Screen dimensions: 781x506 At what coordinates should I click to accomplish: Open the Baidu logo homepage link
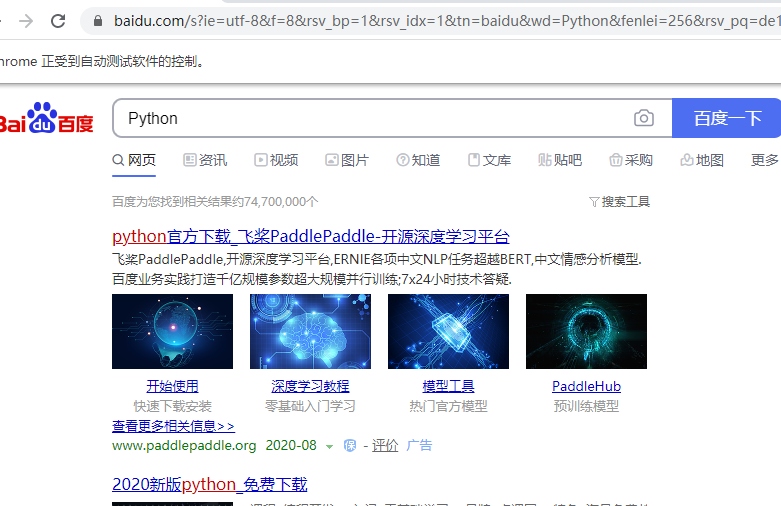click(x=46, y=119)
